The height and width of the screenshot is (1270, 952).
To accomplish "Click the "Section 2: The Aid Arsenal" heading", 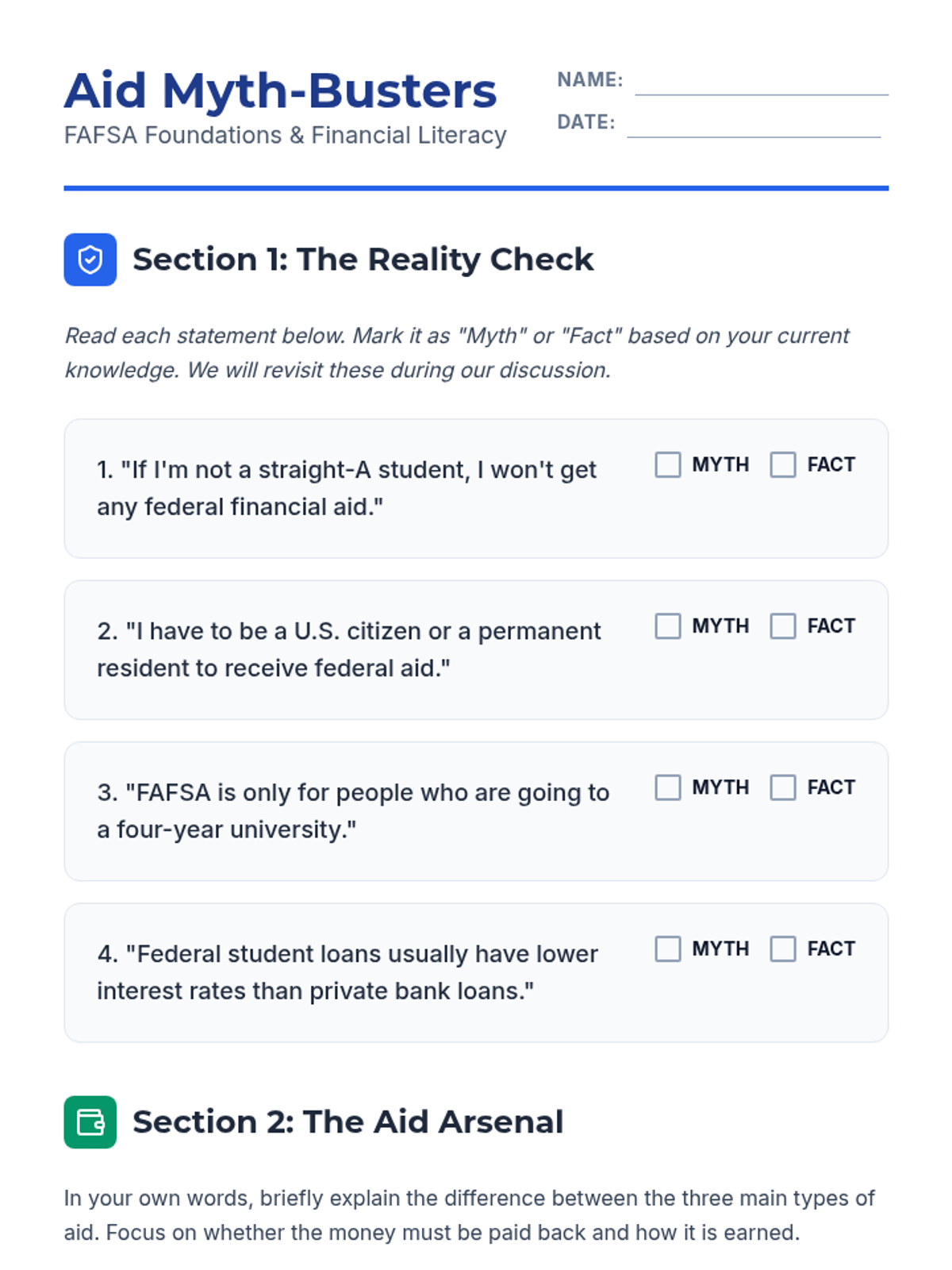I will (x=347, y=1122).
